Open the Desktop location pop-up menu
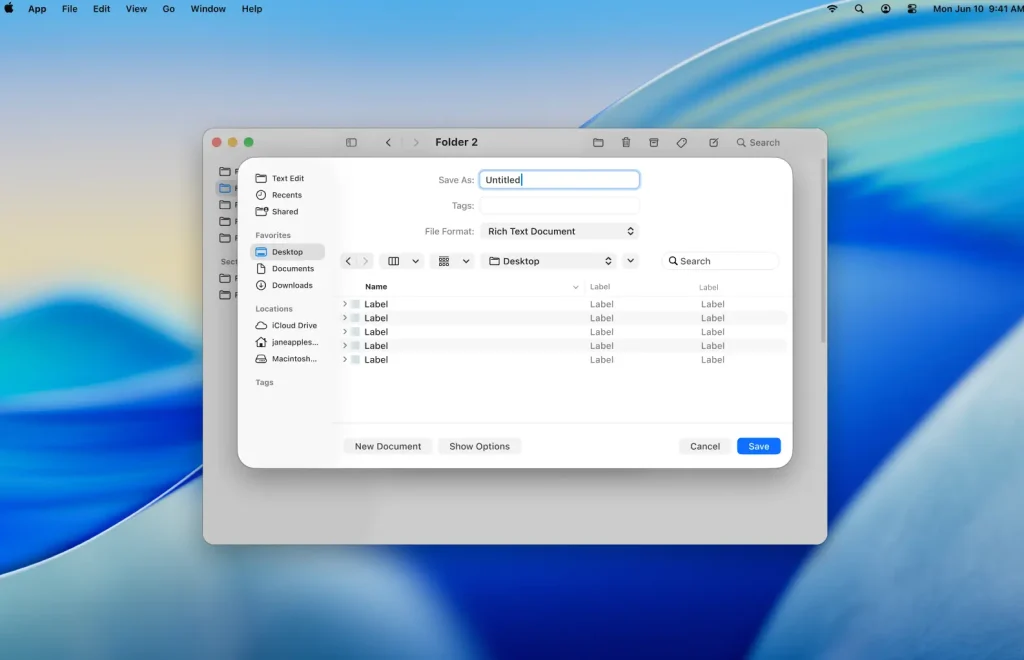This screenshot has width=1024, height=660. [x=549, y=261]
